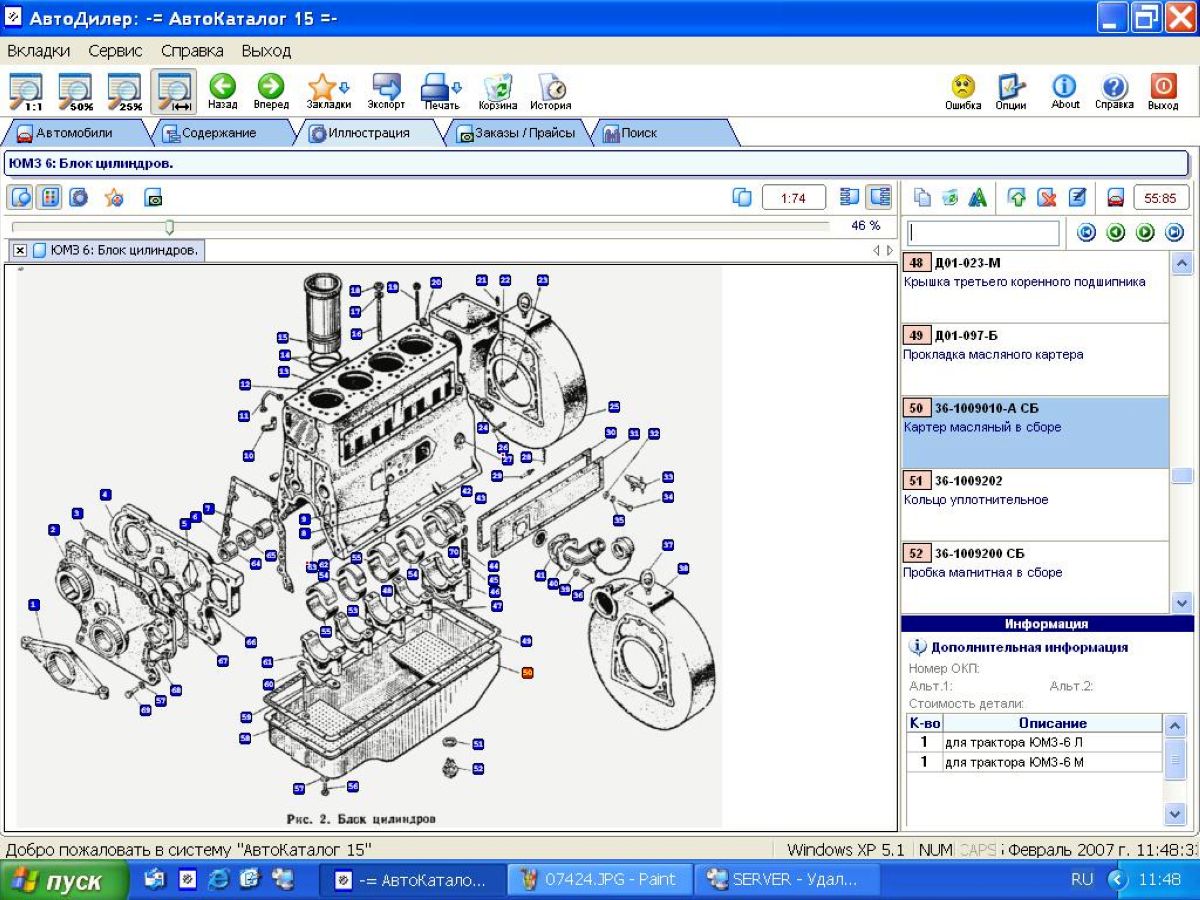Open the Корзина recycle basket

point(498,90)
